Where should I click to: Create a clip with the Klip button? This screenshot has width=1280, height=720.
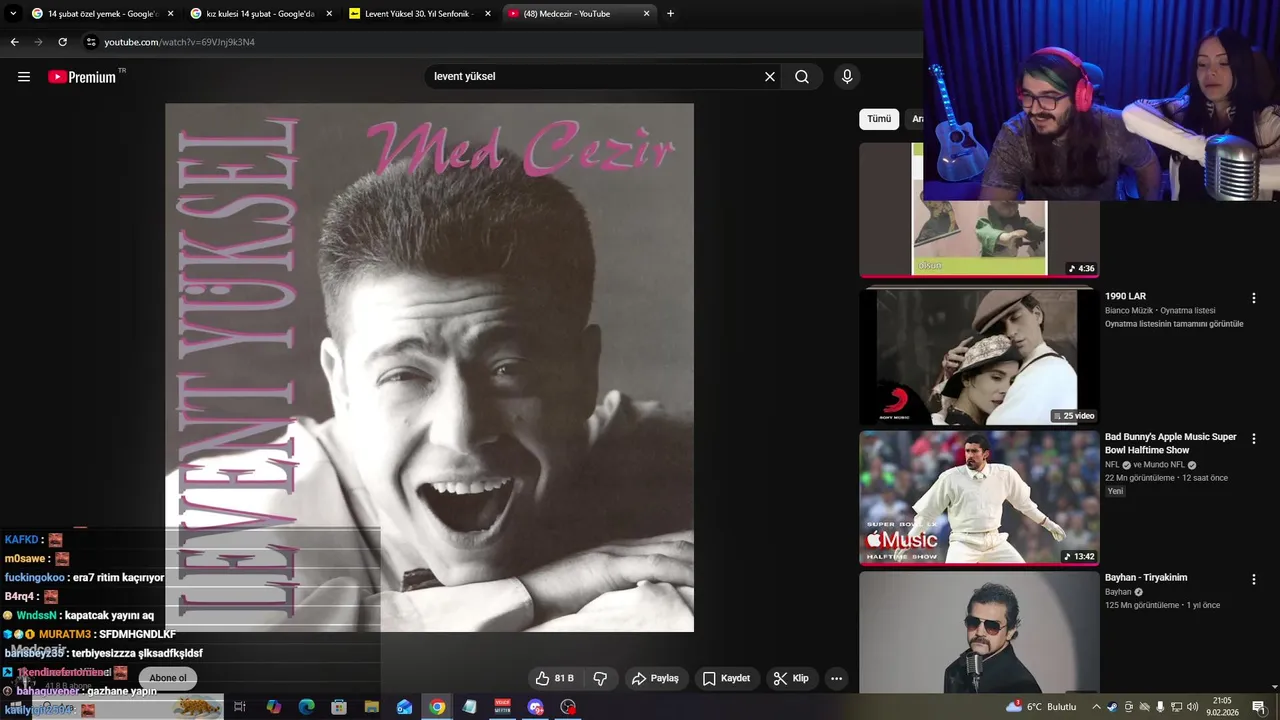click(x=791, y=678)
